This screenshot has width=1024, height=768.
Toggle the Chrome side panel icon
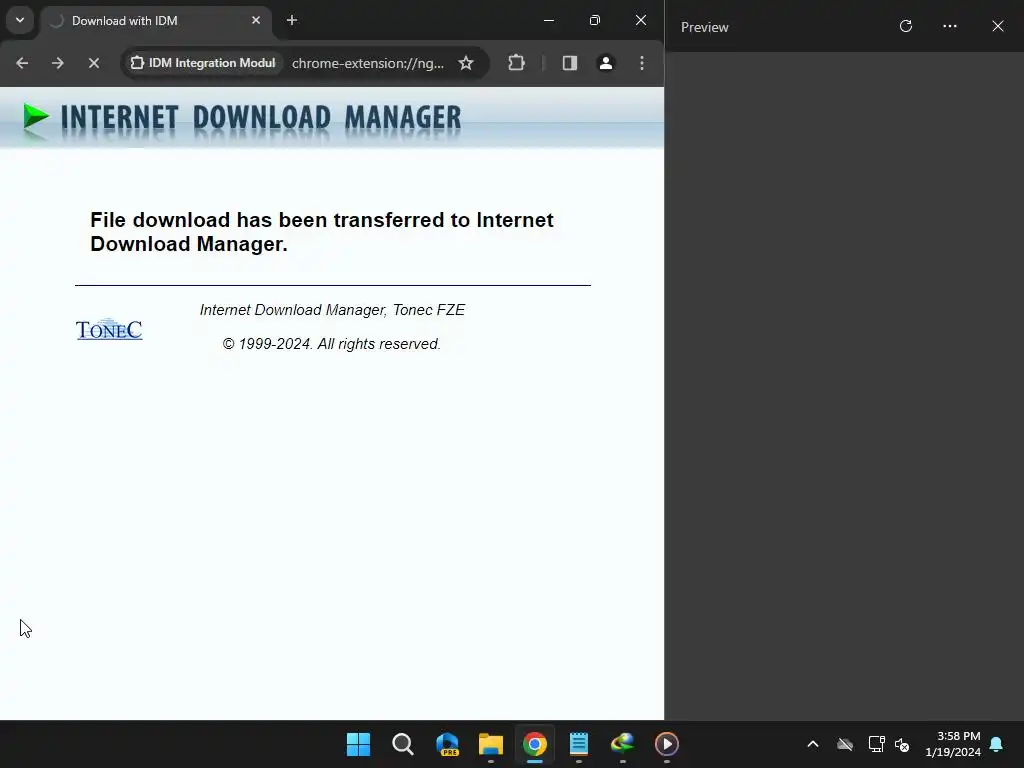click(569, 63)
